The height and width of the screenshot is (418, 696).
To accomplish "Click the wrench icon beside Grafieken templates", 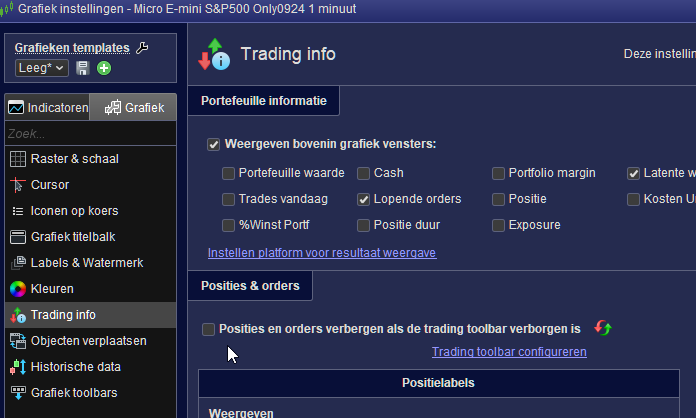I will [142, 47].
